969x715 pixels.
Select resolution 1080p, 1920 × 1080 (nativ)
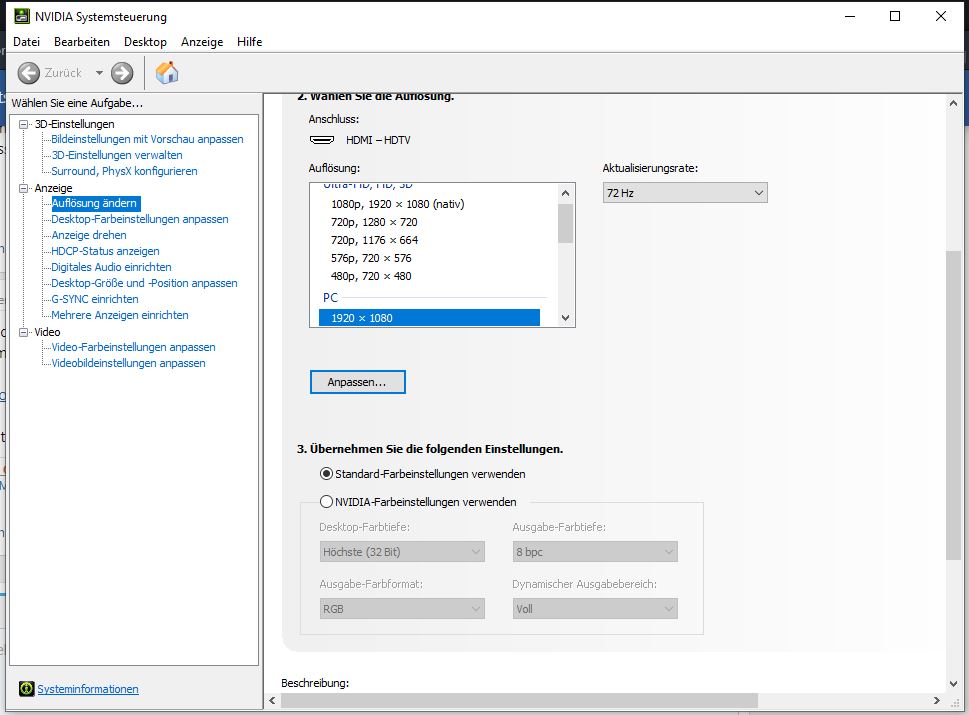pos(397,204)
